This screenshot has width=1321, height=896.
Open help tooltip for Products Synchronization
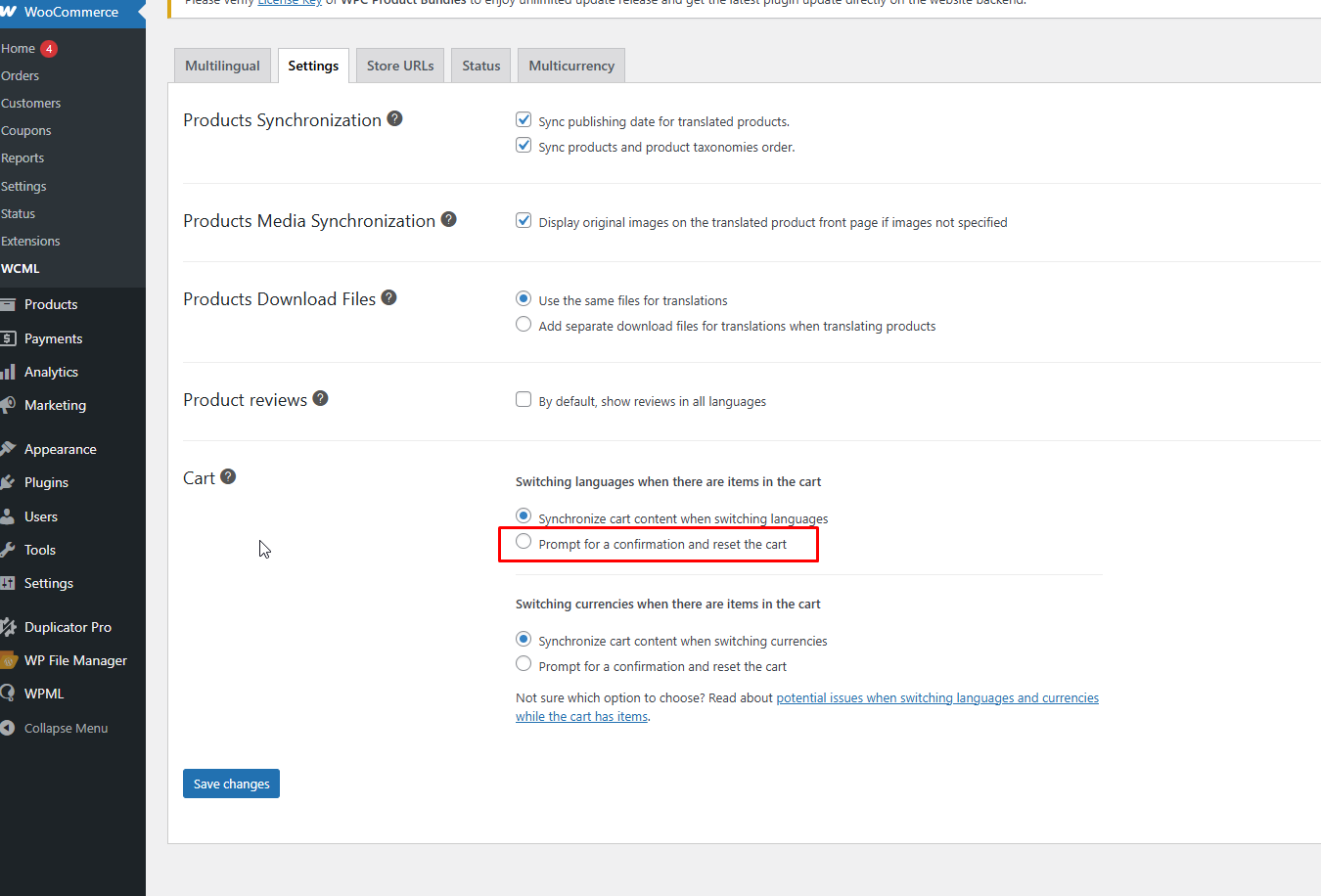point(395,118)
